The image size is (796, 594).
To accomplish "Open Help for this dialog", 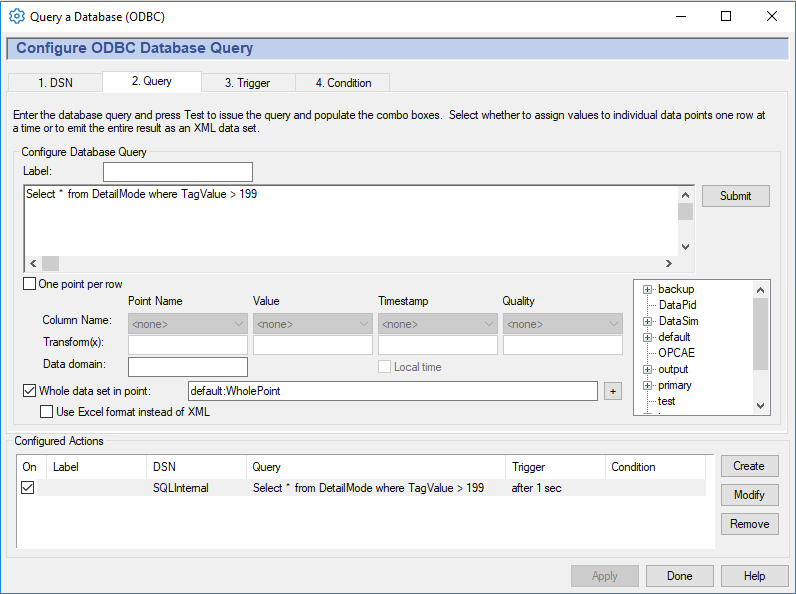I will click(x=754, y=576).
